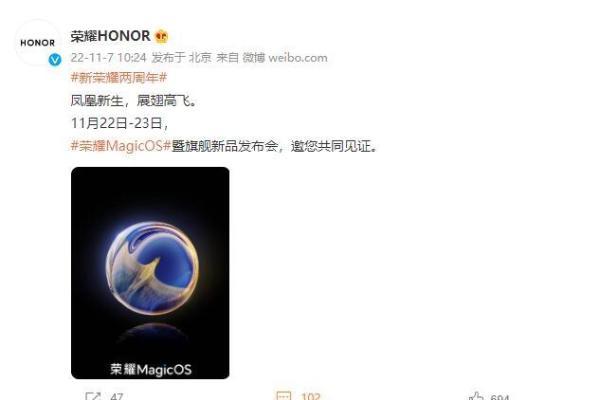Screen dimensions: 600x400
Task: Click the like count 694
Action: point(500,397)
